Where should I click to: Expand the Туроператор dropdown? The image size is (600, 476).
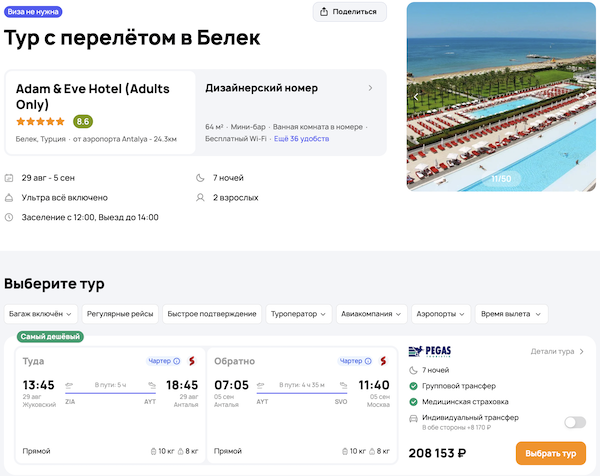pyautogui.click(x=299, y=314)
